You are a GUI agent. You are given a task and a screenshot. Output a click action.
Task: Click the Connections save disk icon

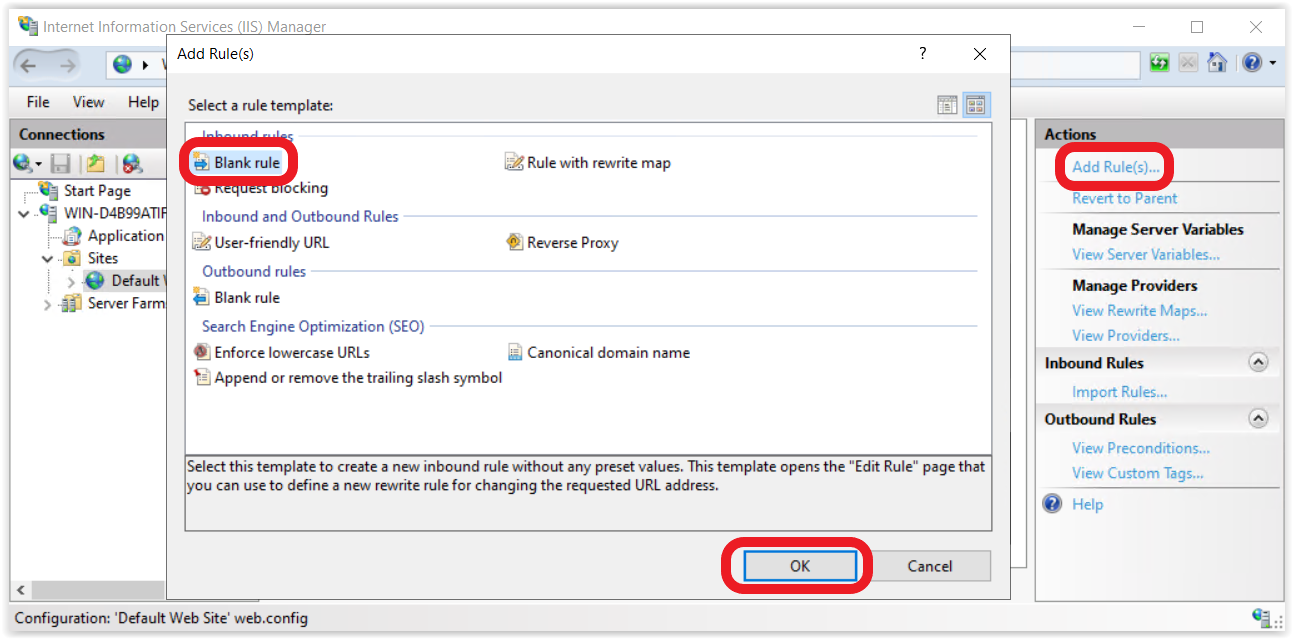(x=61, y=163)
